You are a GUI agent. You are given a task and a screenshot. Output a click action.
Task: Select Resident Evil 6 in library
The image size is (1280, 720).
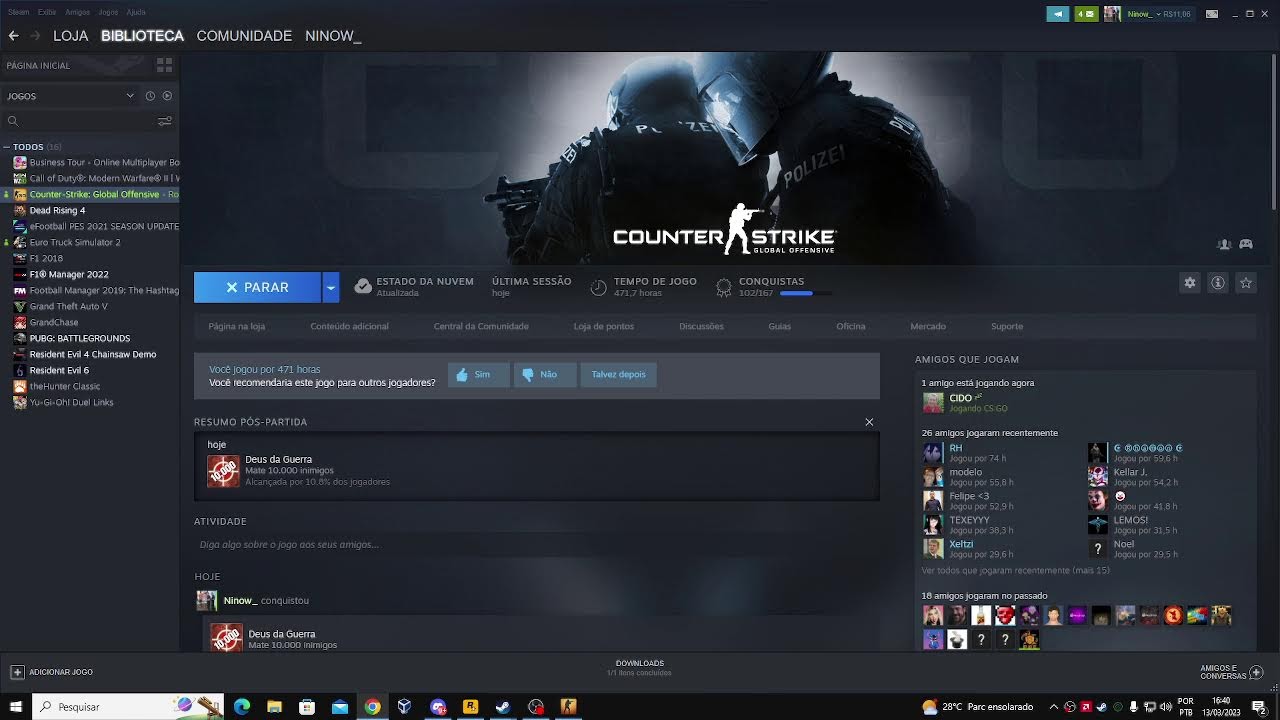(x=59, y=371)
